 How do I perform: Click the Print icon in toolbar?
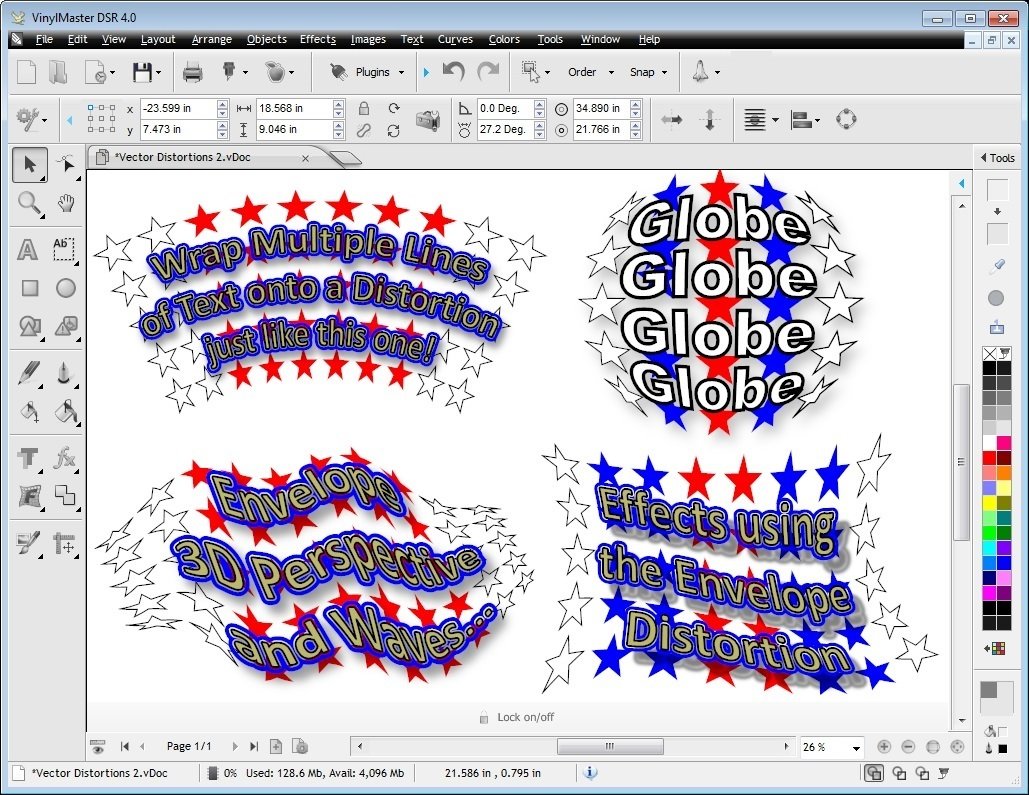point(192,72)
